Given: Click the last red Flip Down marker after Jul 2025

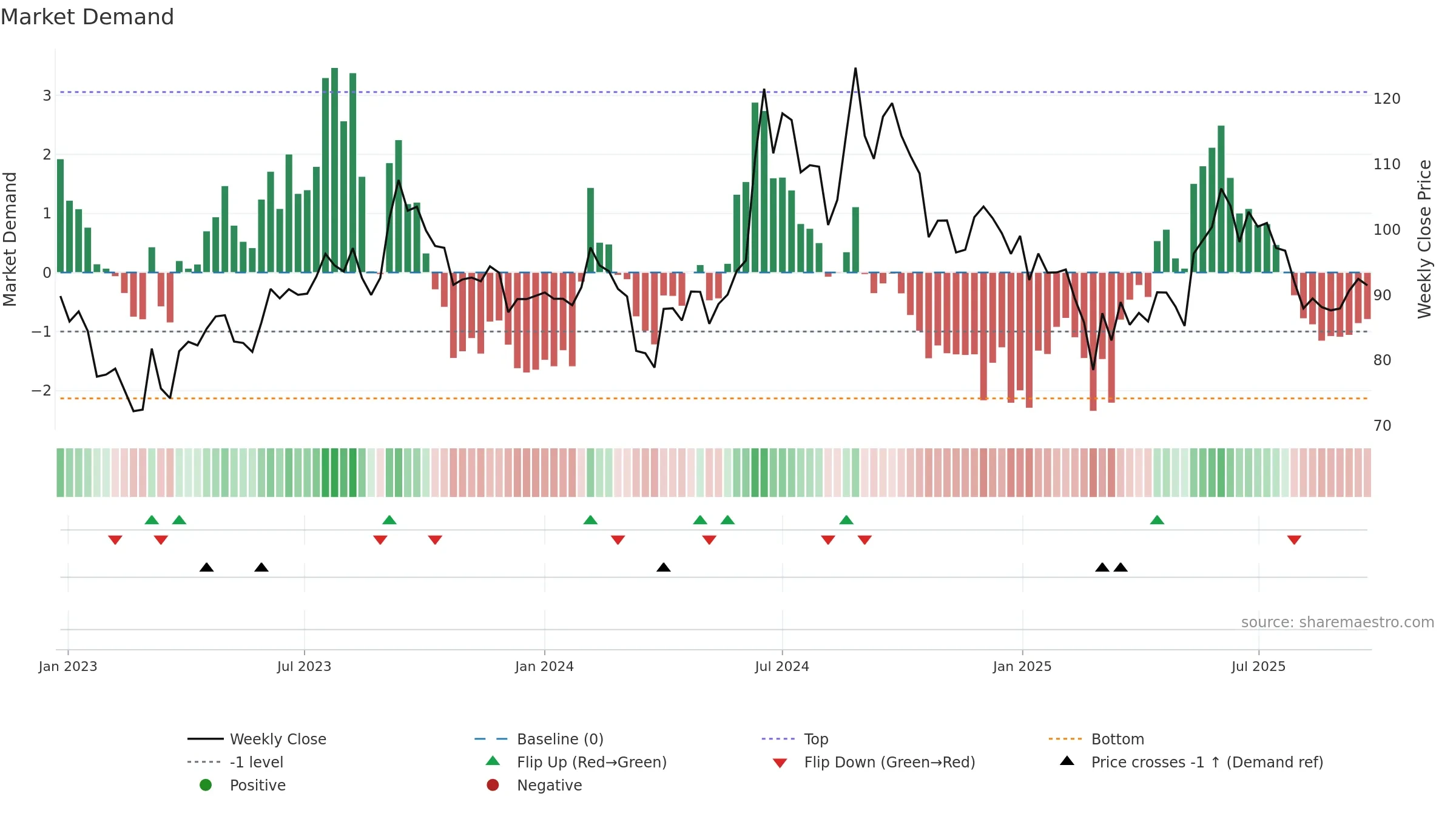Looking at the screenshot, I should (x=1294, y=540).
